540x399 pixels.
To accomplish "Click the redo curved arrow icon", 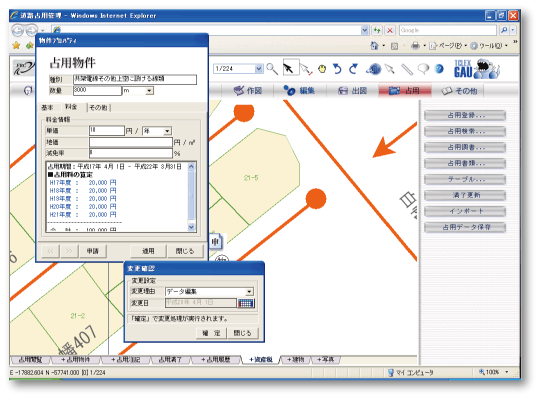I will tap(353, 69).
